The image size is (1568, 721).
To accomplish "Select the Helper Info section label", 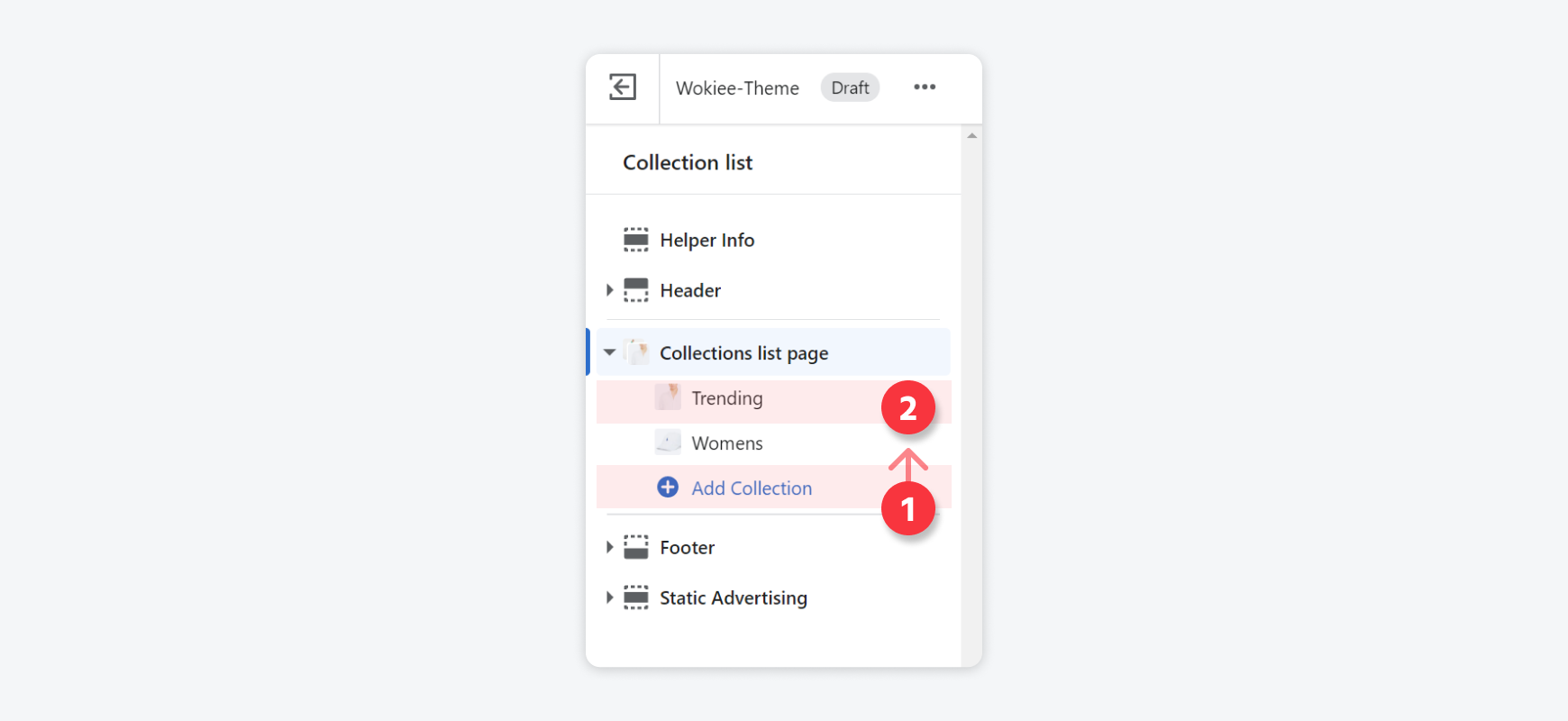I will pyautogui.click(x=707, y=241).
